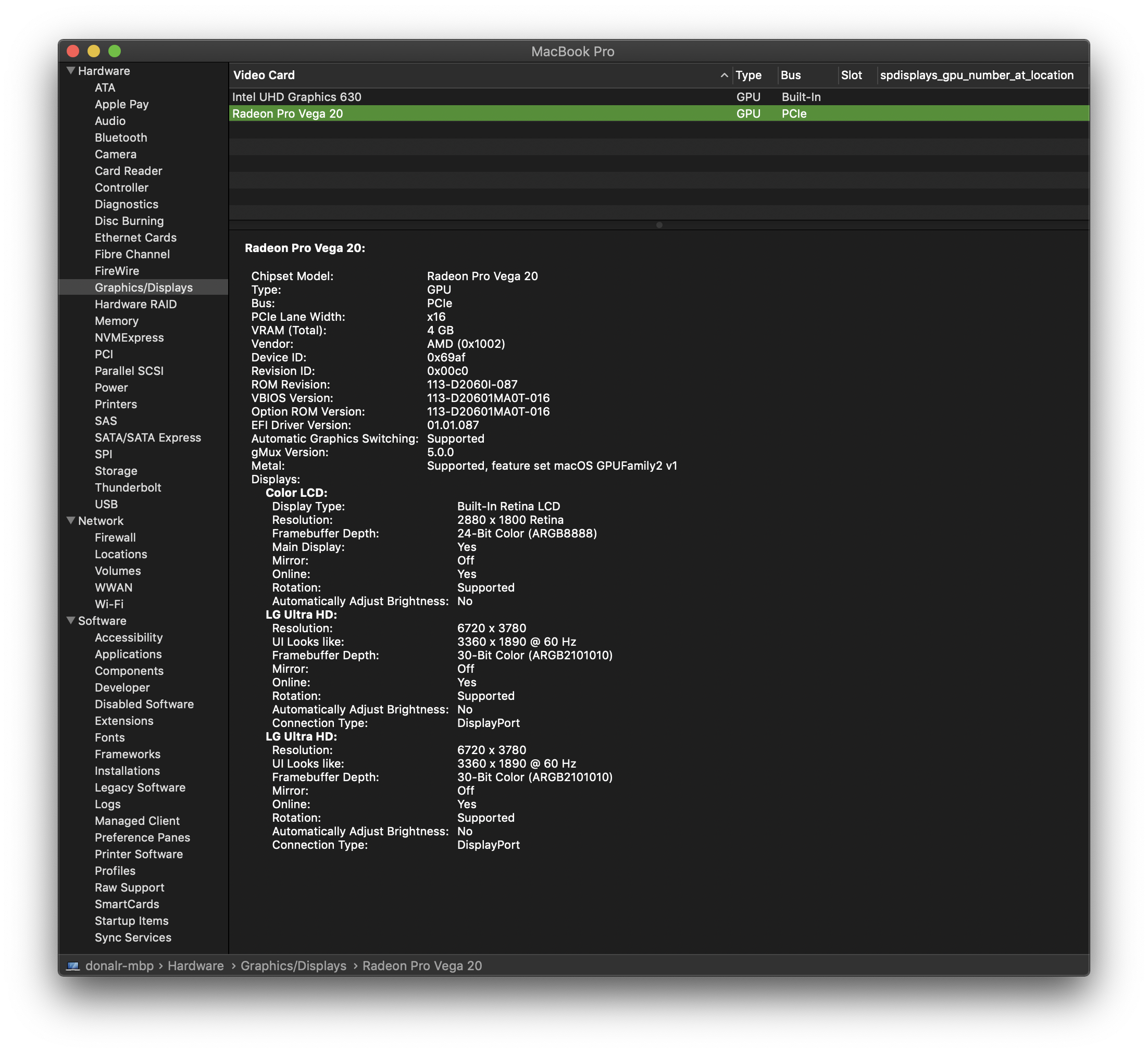The height and width of the screenshot is (1053, 1148).
Task: Sort by the Video Card column header
Action: click(x=264, y=75)
